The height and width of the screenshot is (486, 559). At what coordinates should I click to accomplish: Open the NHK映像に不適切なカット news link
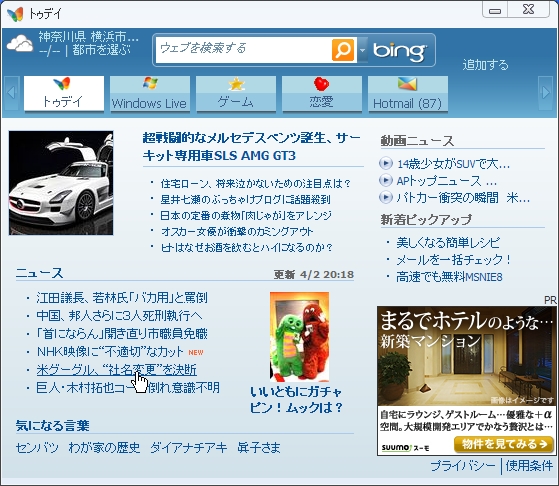coord(110,352)
